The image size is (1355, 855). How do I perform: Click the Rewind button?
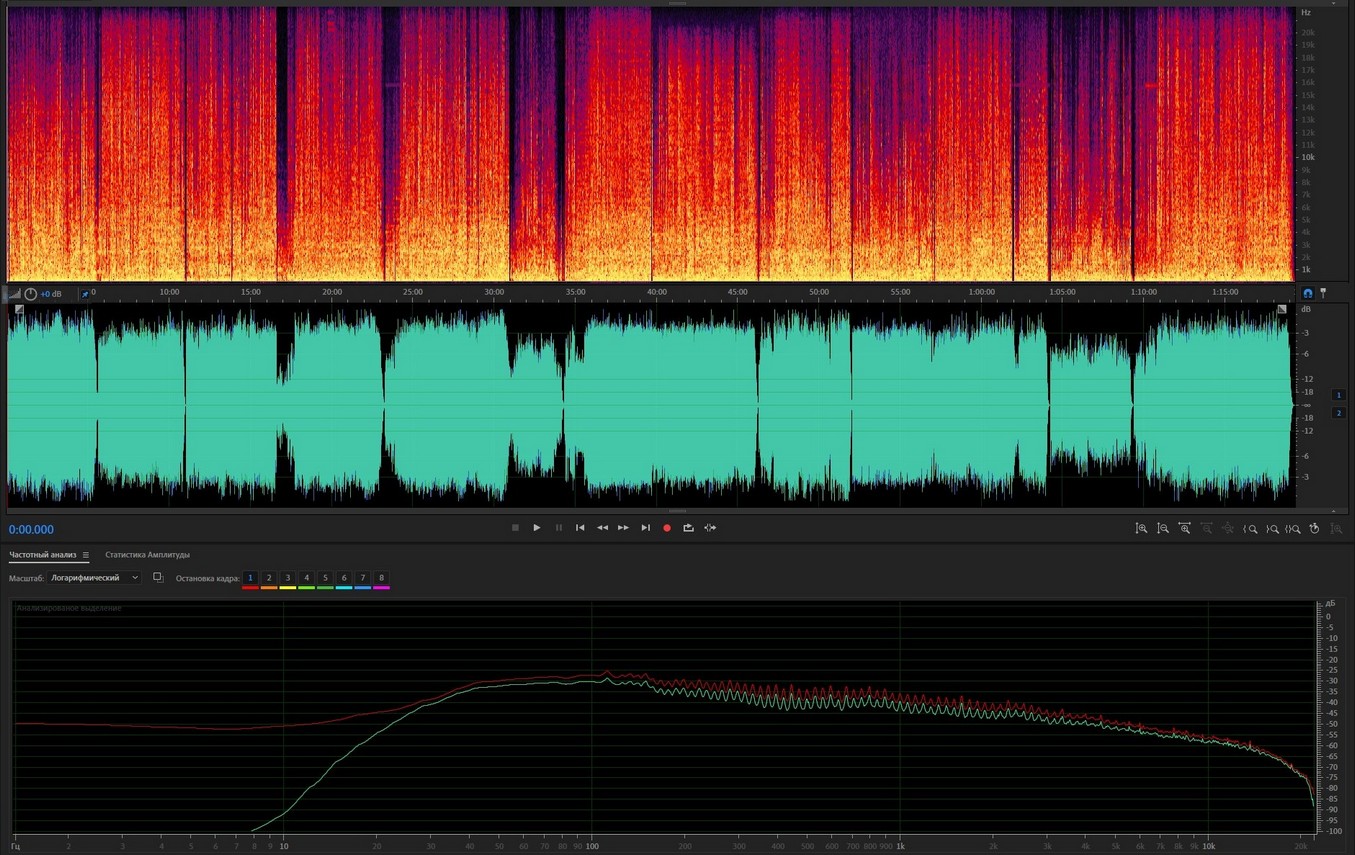click(x=602, y=528)
